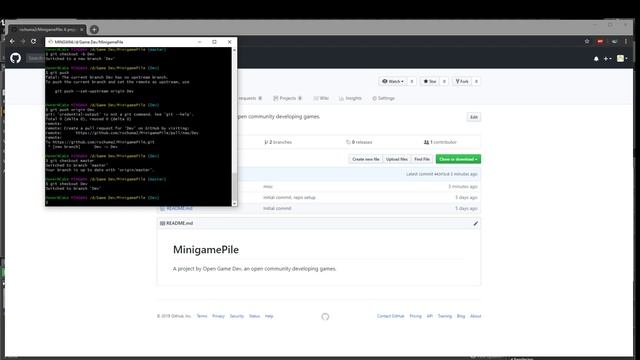Open the Contact GitHub footer link
640x360 pixels.
coord(390,316)
